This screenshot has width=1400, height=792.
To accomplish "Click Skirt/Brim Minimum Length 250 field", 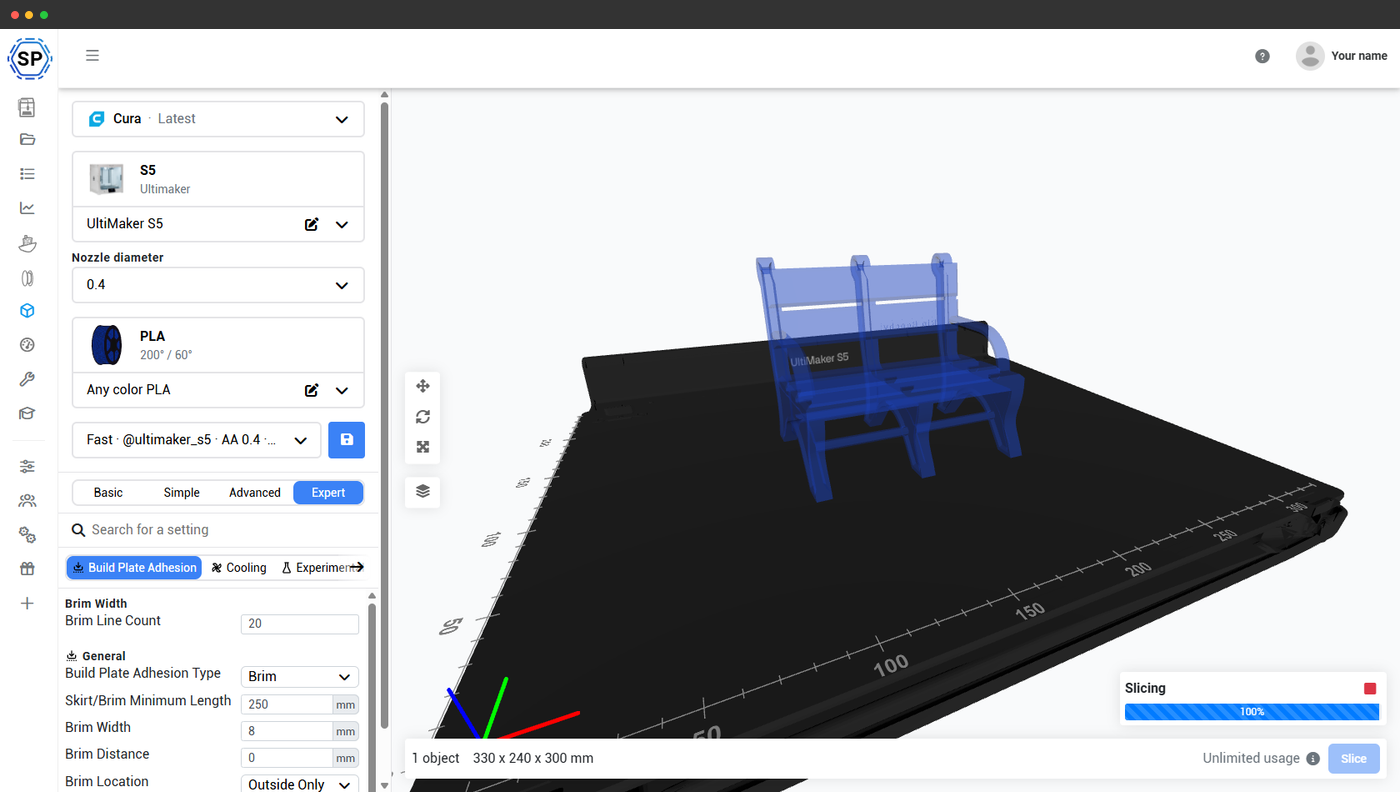I will [x=287, y=704].
